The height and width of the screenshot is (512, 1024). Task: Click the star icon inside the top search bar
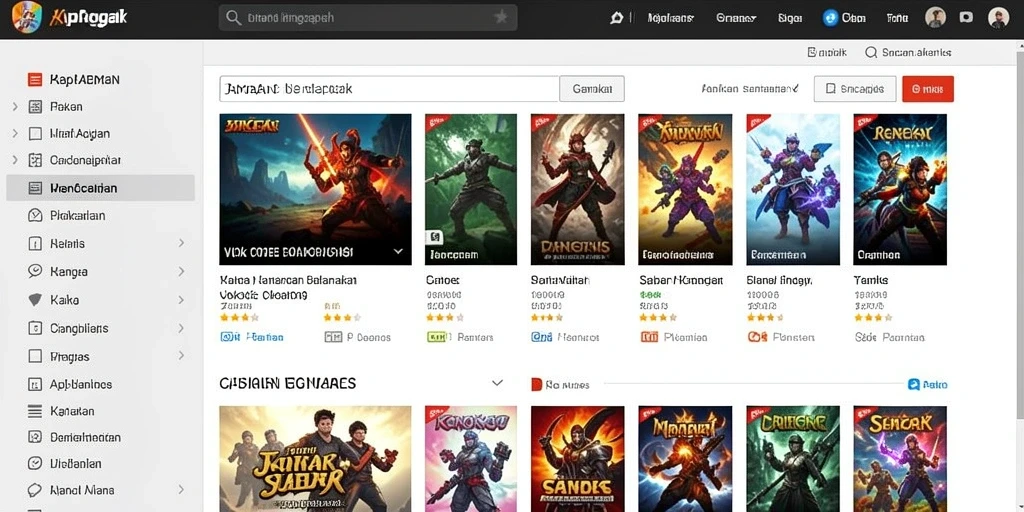coord(501,18)
